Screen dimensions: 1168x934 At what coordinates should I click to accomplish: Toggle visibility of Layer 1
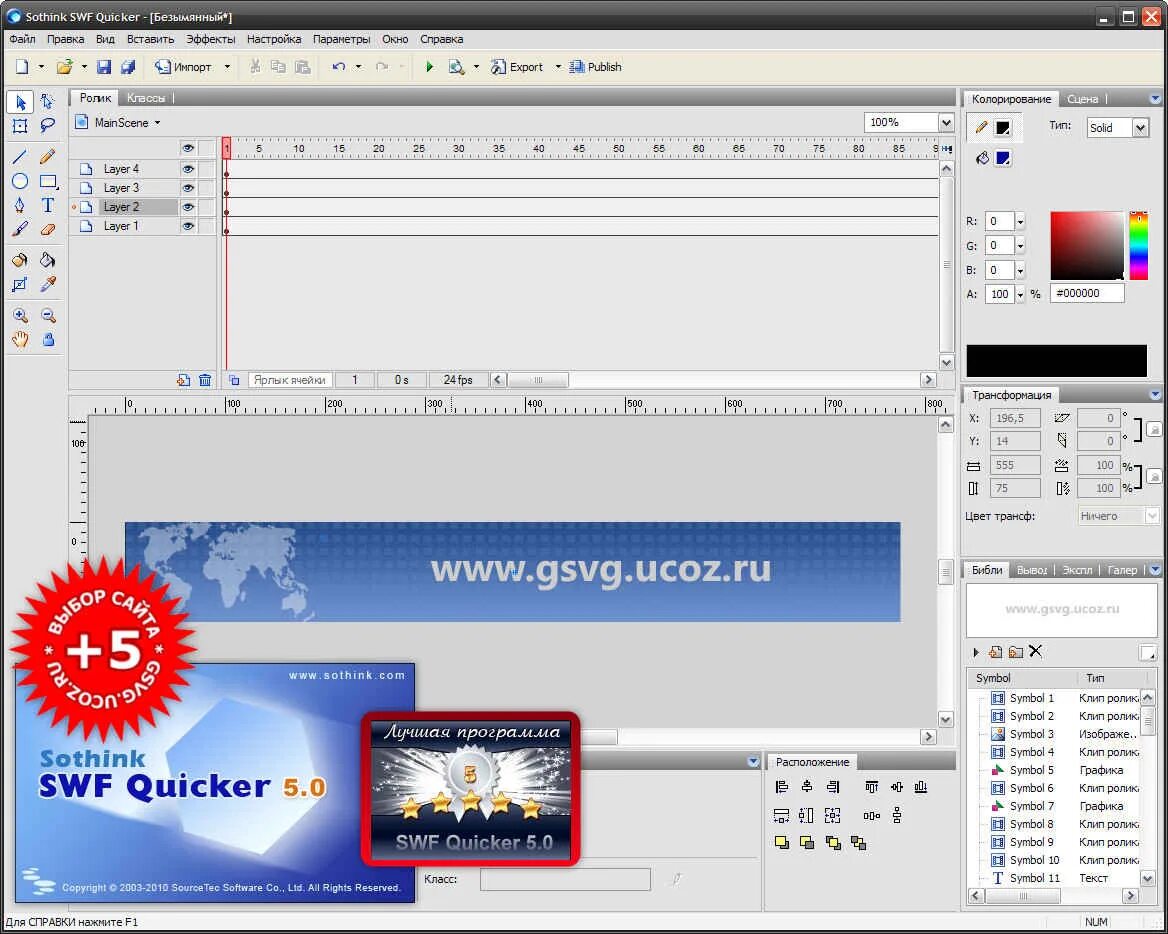pyautogui.click(x=188, y=226)
